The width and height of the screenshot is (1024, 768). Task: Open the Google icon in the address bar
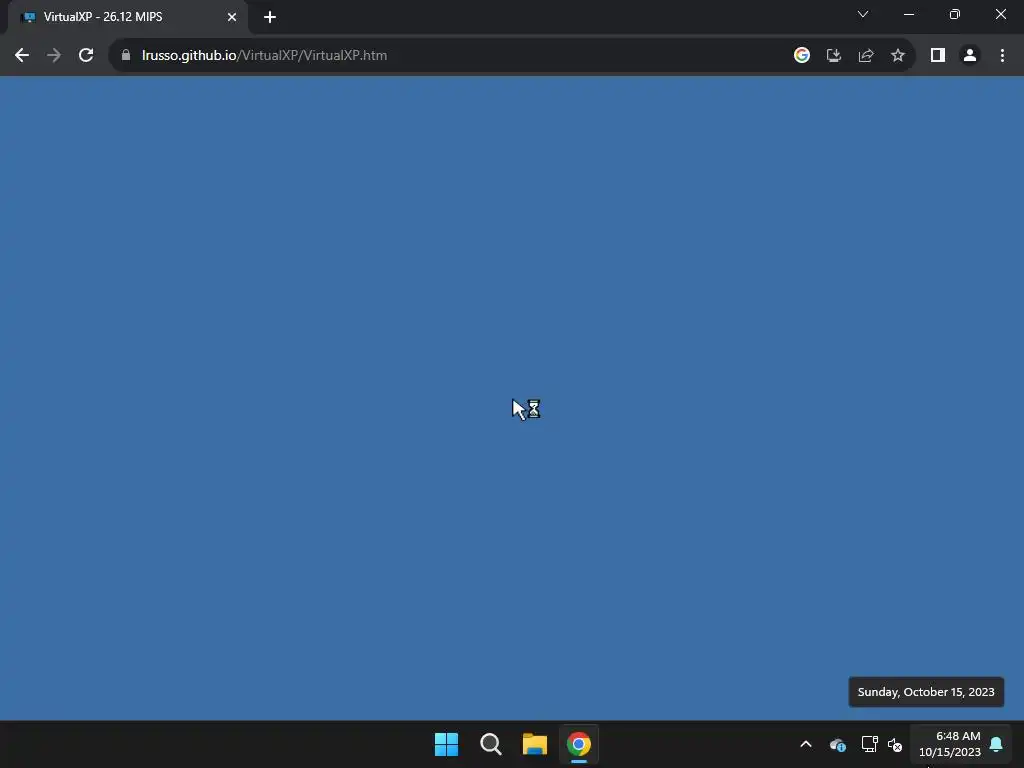(x=802, y=56)
